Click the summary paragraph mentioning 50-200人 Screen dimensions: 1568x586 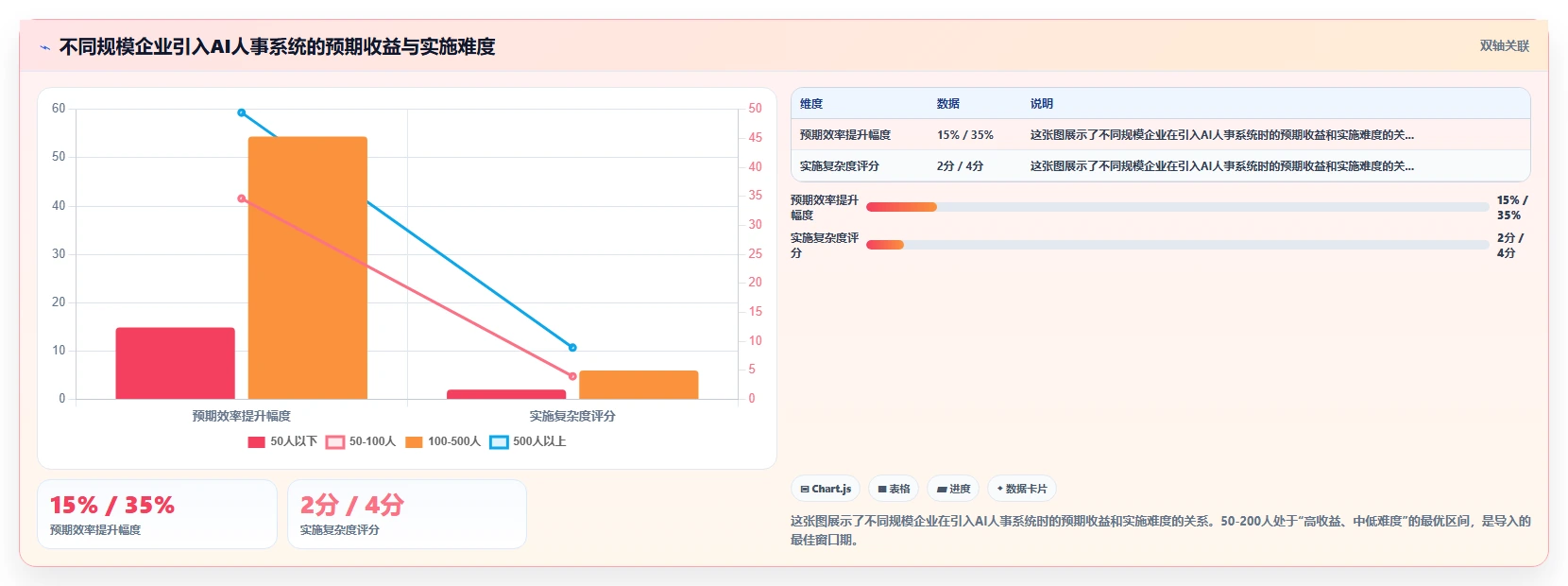tap(1160, 530)
